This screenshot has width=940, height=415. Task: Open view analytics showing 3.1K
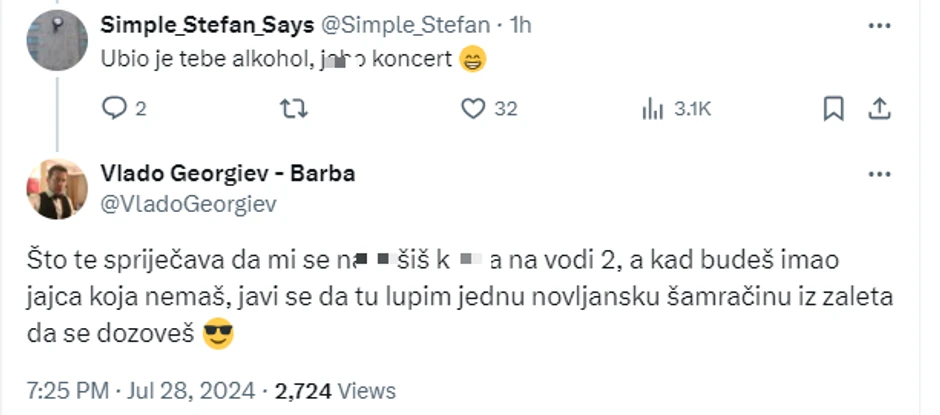653,109
